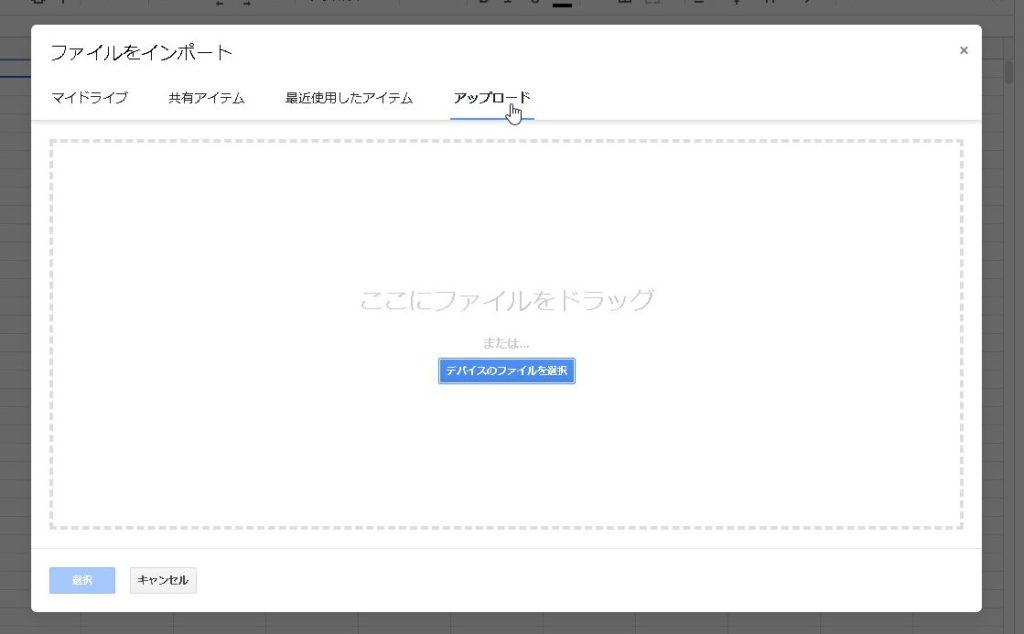Viewport: 1024px width, 634px height.
Task: Open the 共有アイテム tab
Action: (206, 98)
